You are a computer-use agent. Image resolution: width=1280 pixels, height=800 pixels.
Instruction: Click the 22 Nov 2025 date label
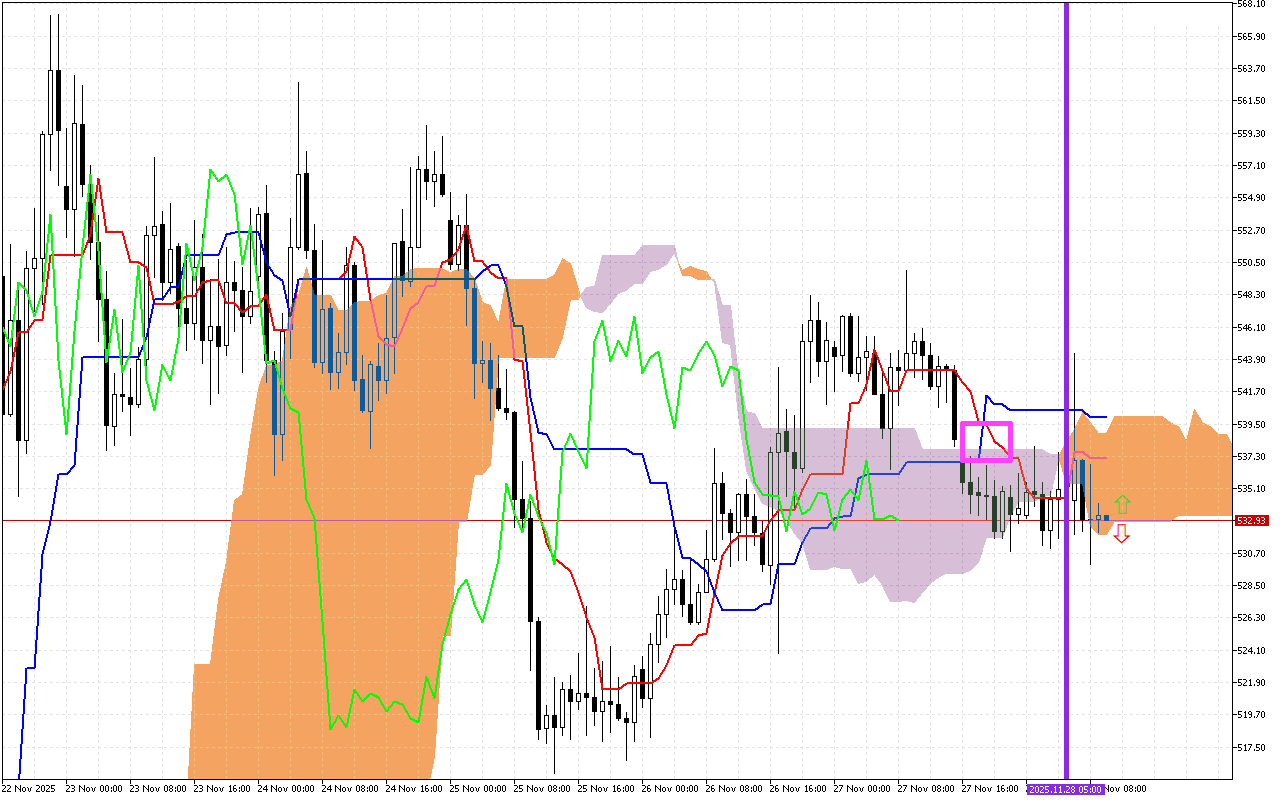click(x=29, y=789)
